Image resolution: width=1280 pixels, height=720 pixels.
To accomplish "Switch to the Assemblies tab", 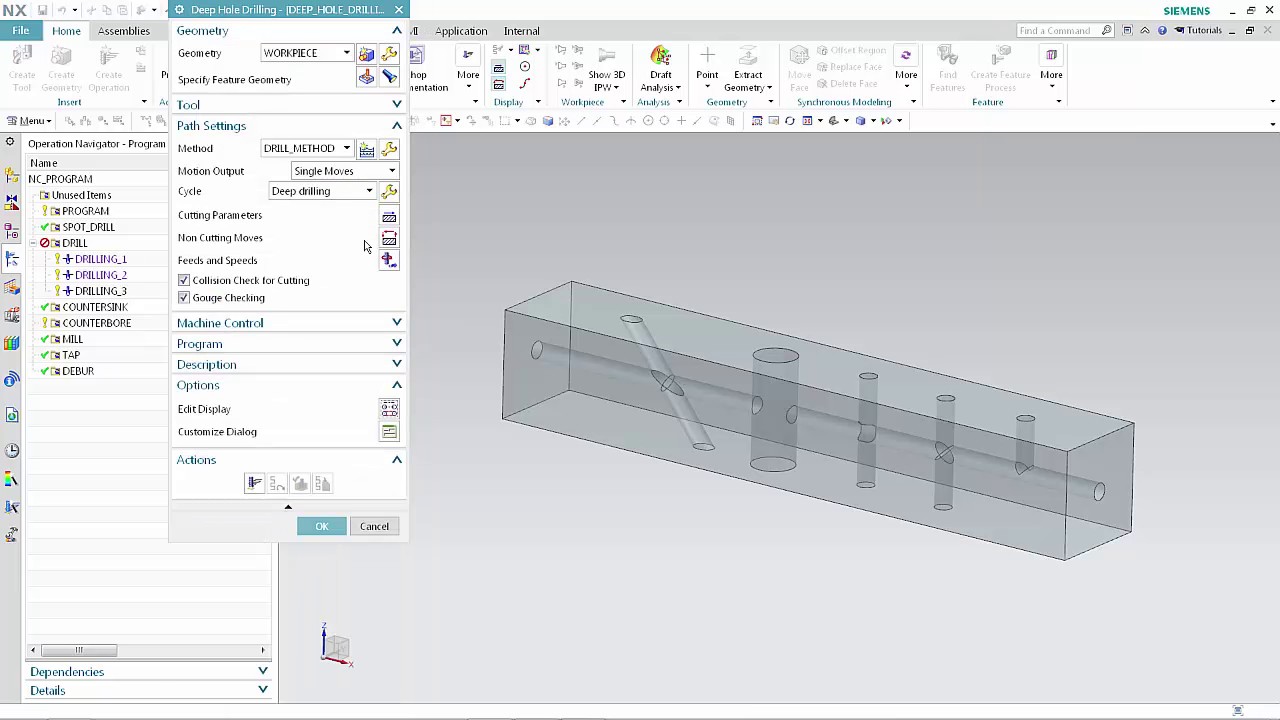I will point(124,31).
